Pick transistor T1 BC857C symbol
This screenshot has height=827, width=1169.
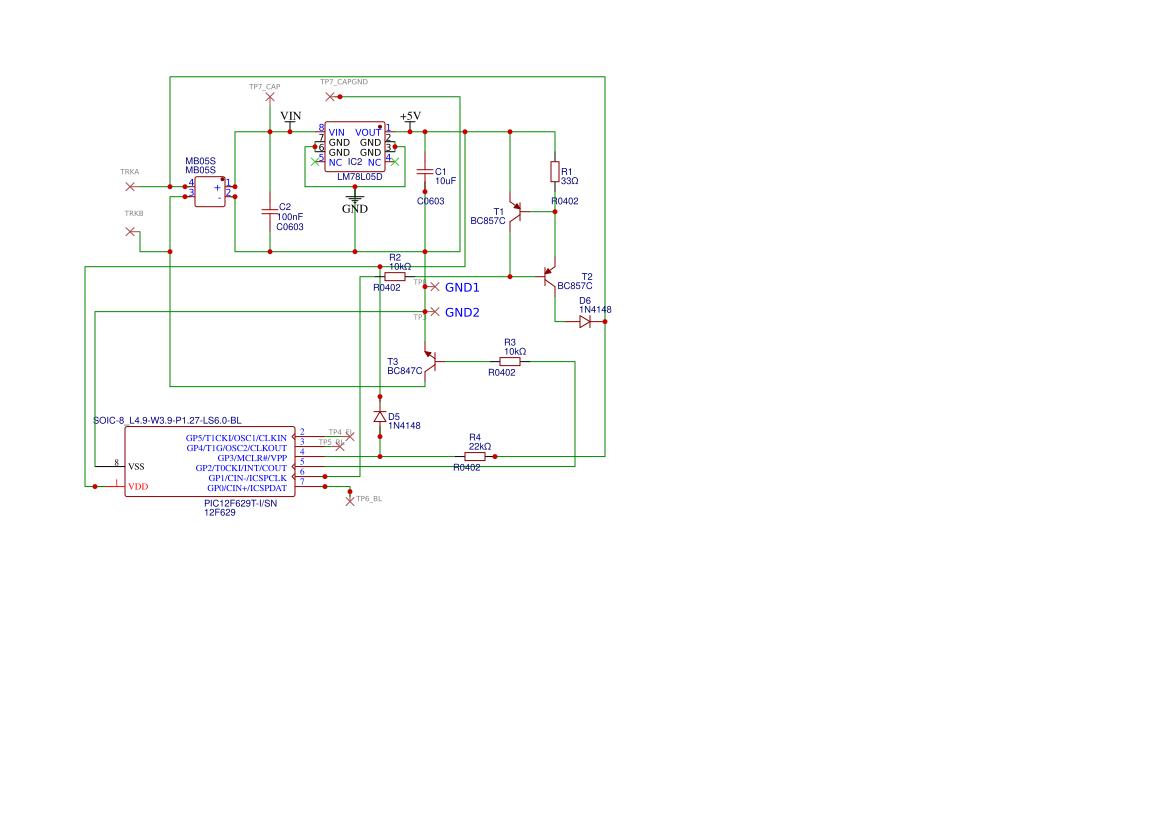(x=516, y=212)
